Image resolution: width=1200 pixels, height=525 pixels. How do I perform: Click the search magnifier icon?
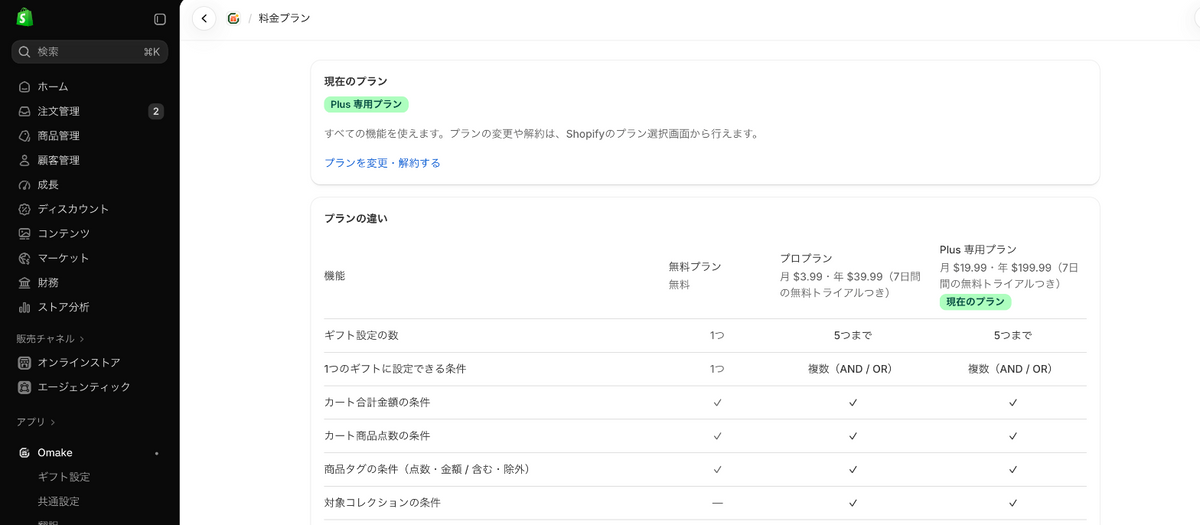pyautogui.click(x=26, y=52)
